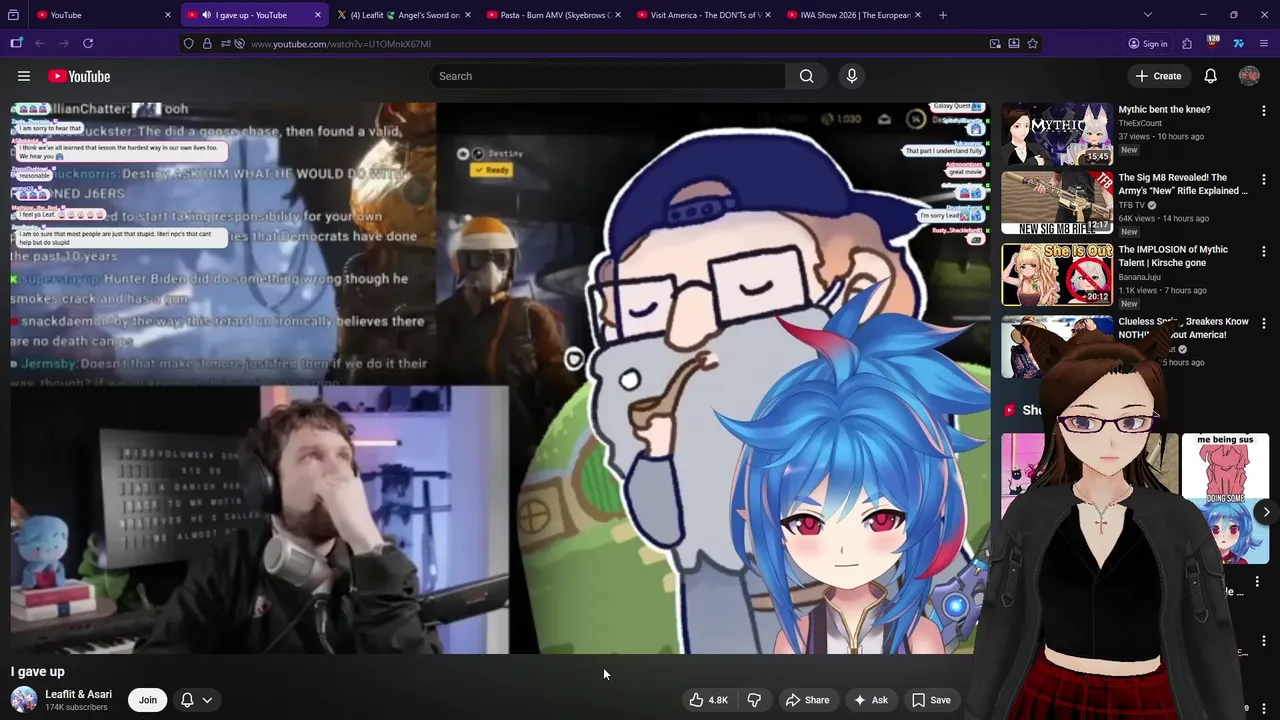Screen dimensions: 1280x720
Task: Open more options for Mythic bent the knee
Action: pos(1264,111)
